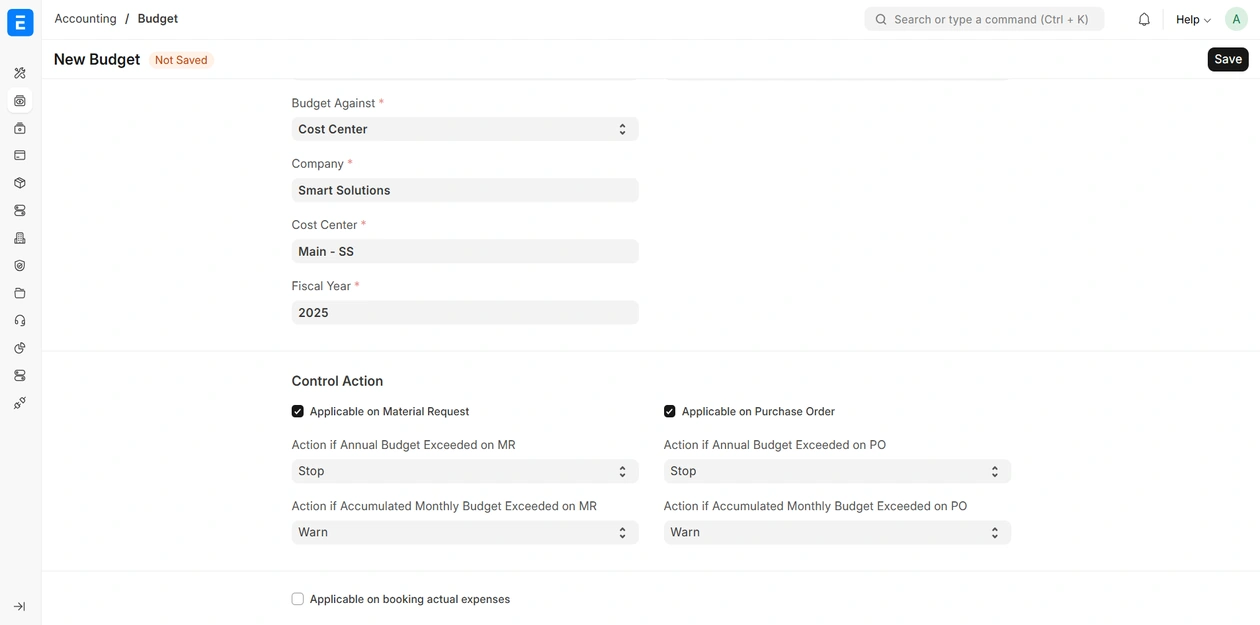This screenshot has width=1260, height=625.
Task: Open Action if Accumulated Monthly Budget Exceeded on PO dropdown
Action: pyautogui.click(x=836, y=532)
